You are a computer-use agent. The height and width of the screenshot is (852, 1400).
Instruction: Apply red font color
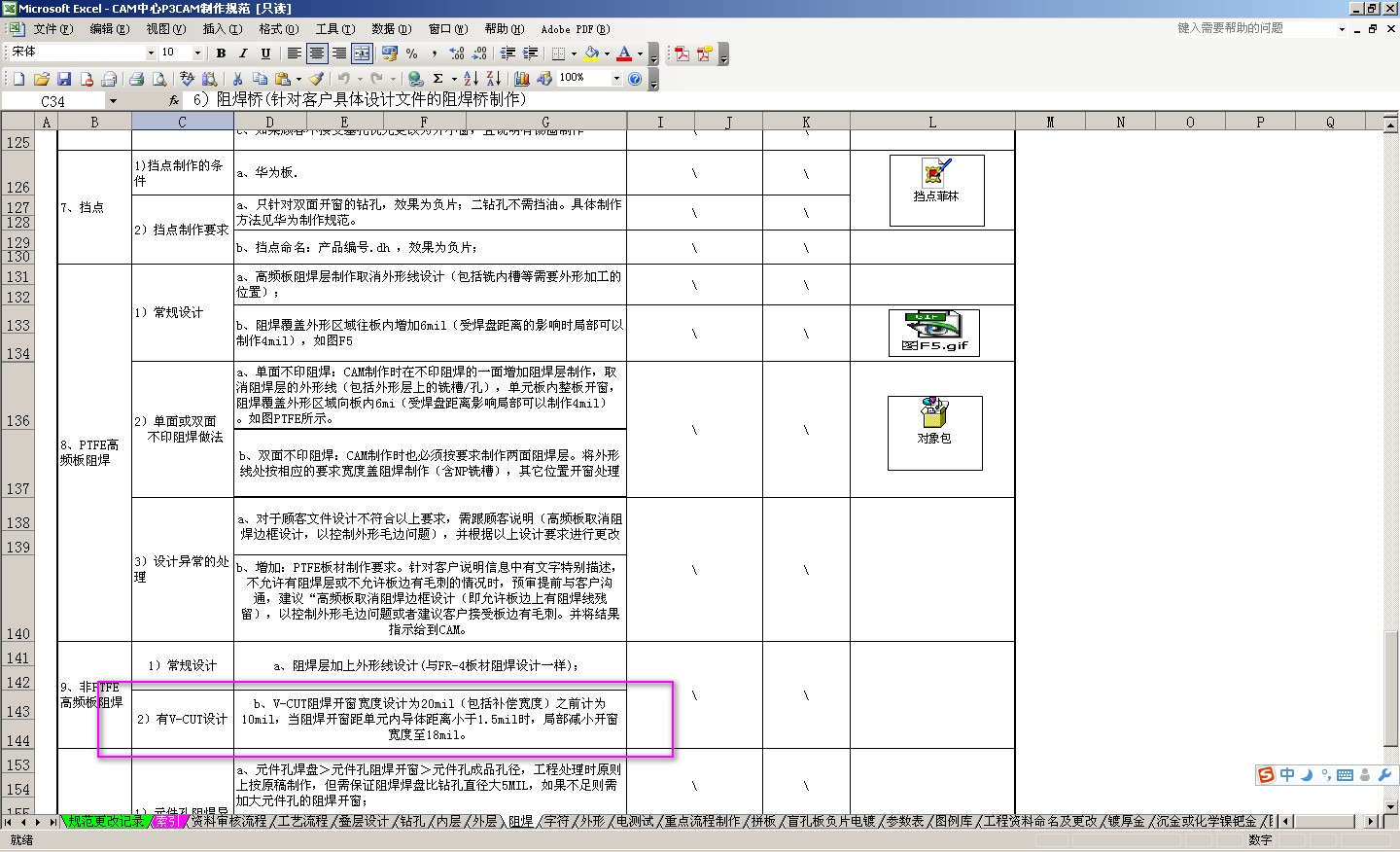[624, 53]
